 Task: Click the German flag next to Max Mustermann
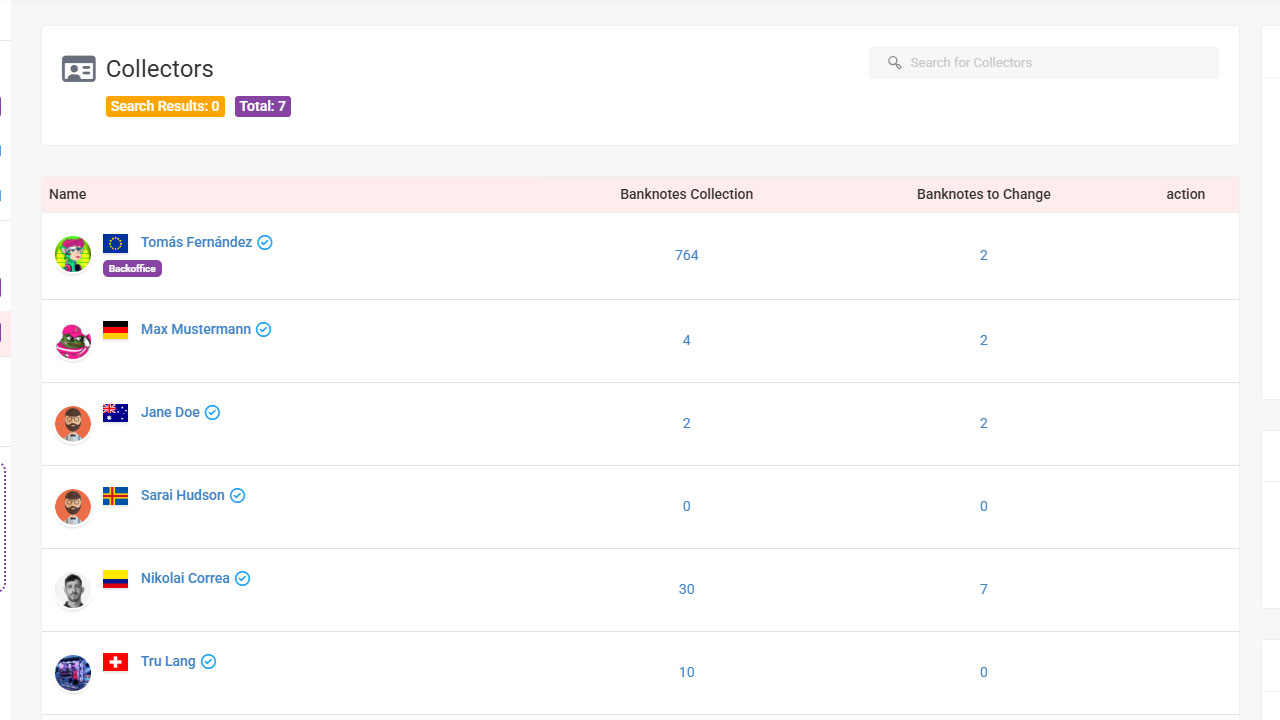click(x=115, y=330)
